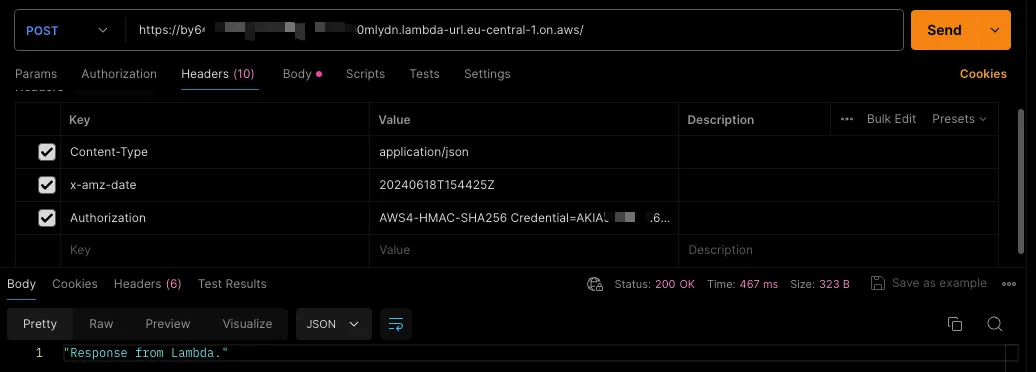Copy response body with the copy icon

pyautogui.click(x=955, y=324)
